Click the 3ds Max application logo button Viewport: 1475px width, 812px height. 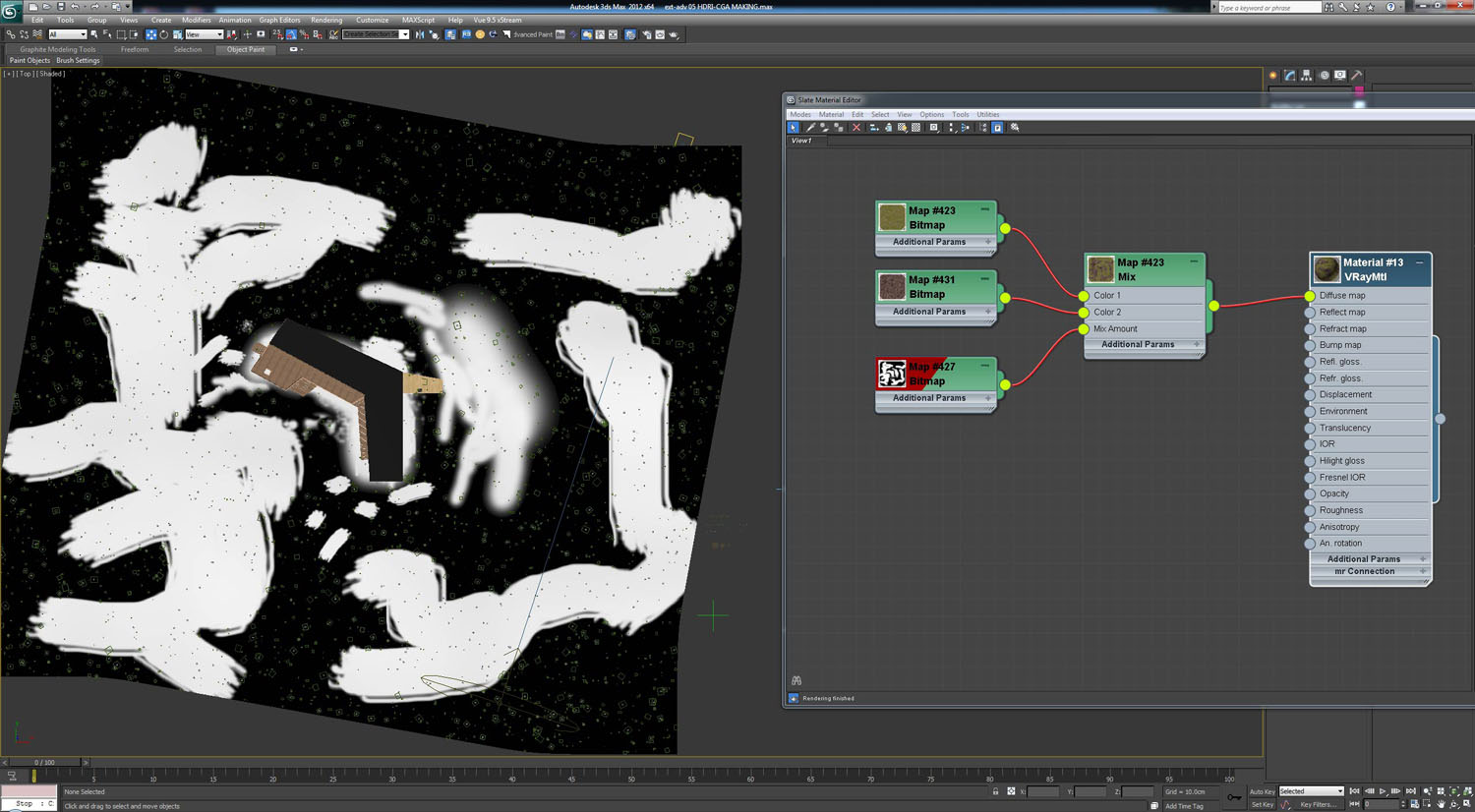(x=11, y=11)
